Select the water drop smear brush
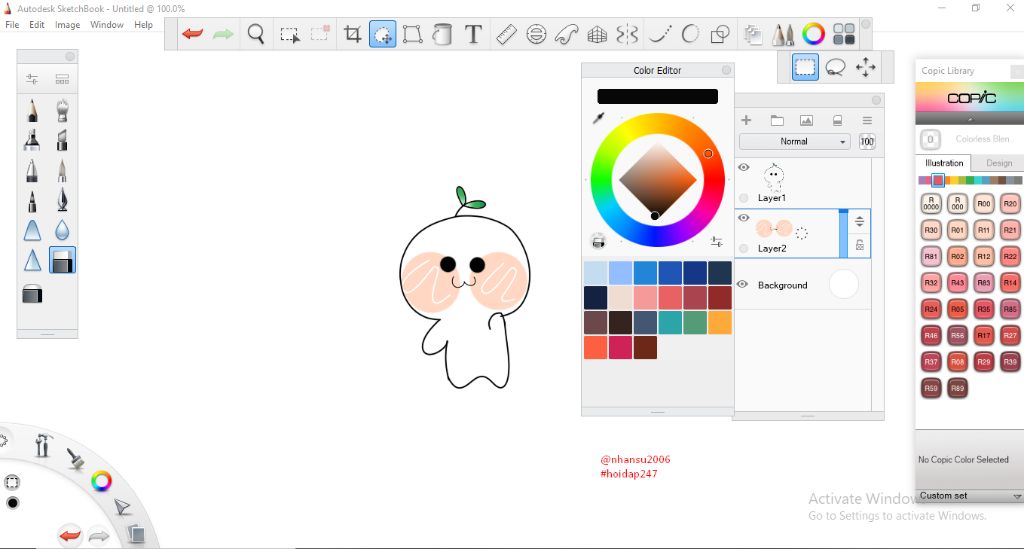The width and height of the screenshot is (1024, 549). [x=63, y=230]
